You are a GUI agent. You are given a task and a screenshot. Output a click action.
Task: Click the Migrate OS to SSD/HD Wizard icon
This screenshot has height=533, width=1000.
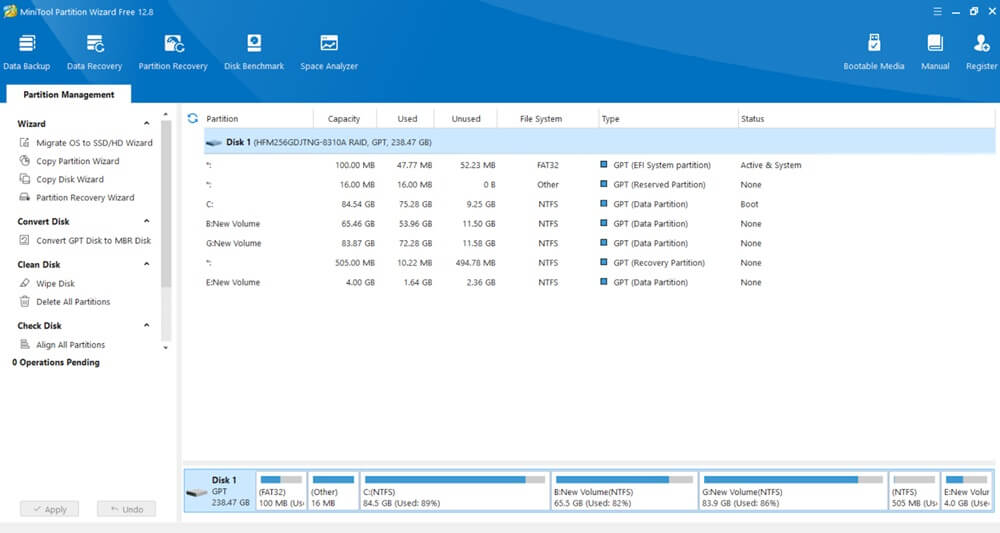click(24, 142)
